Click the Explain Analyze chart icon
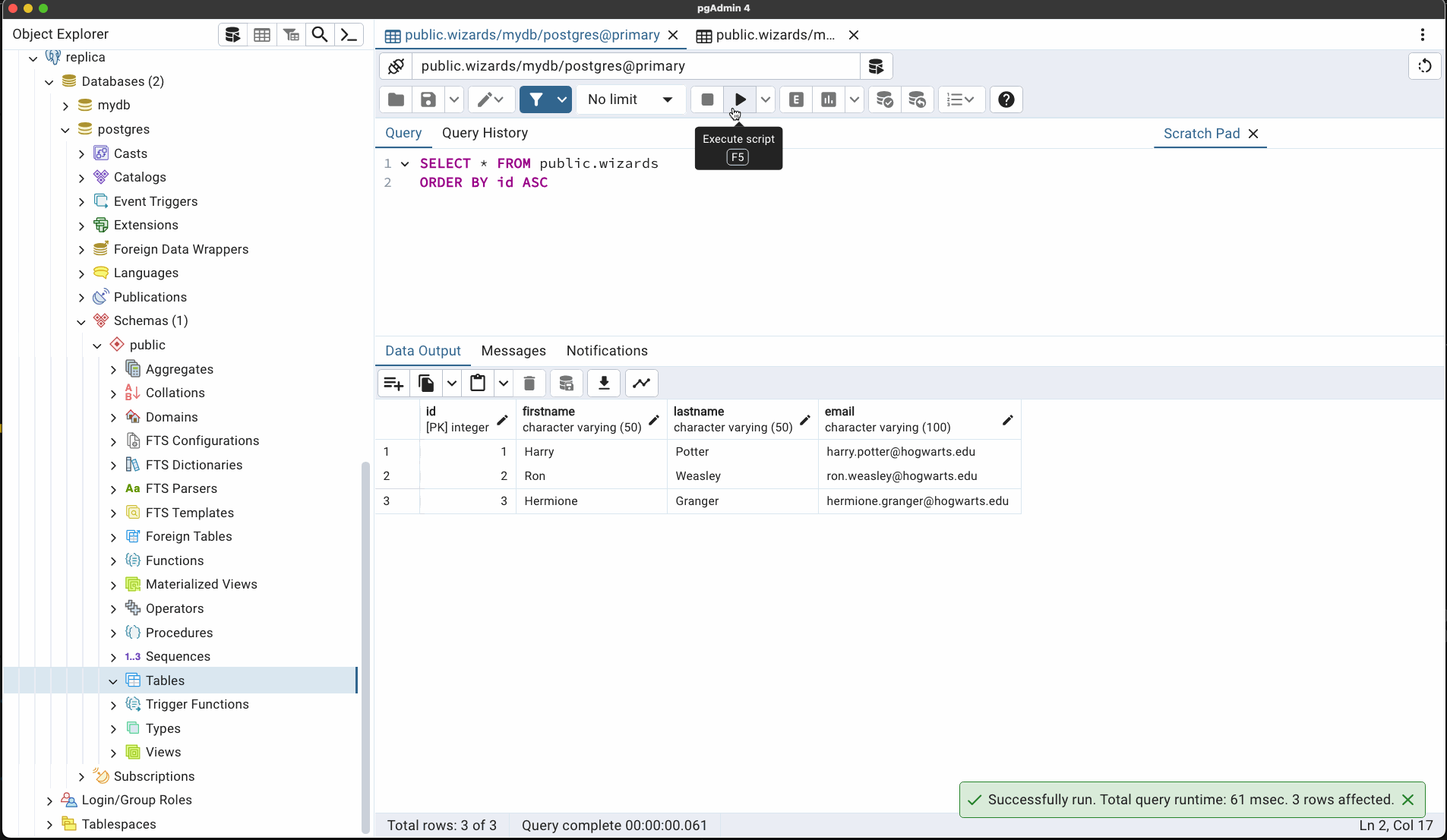The height and width of the screenshot is (840, 1447). coord(829,99)
